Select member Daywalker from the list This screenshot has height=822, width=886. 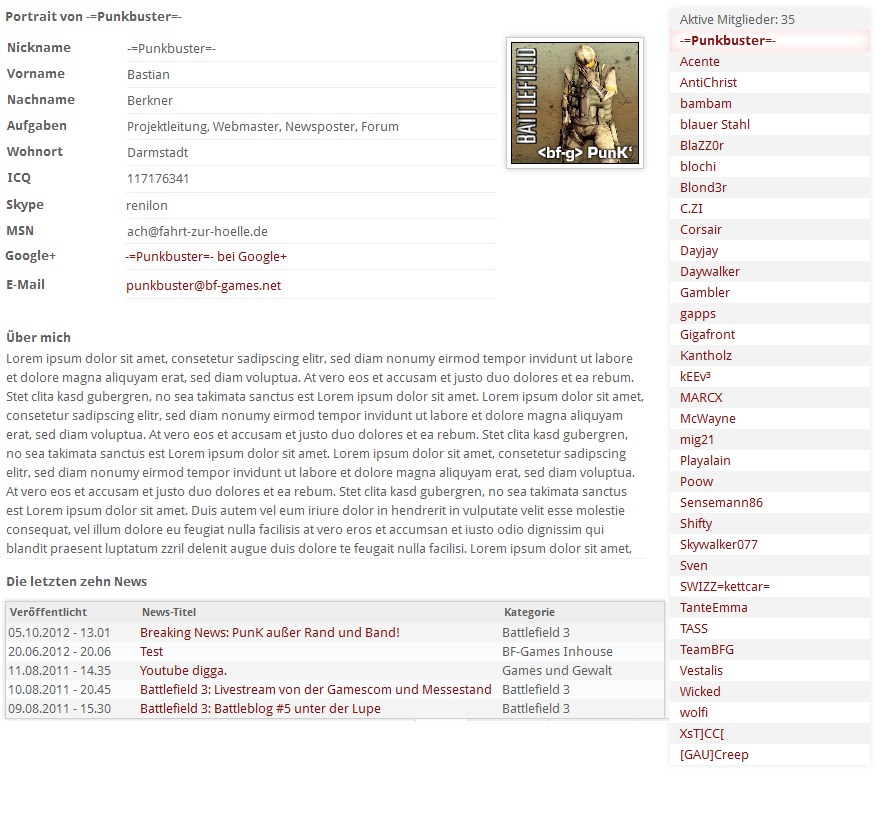pos(709,272)
